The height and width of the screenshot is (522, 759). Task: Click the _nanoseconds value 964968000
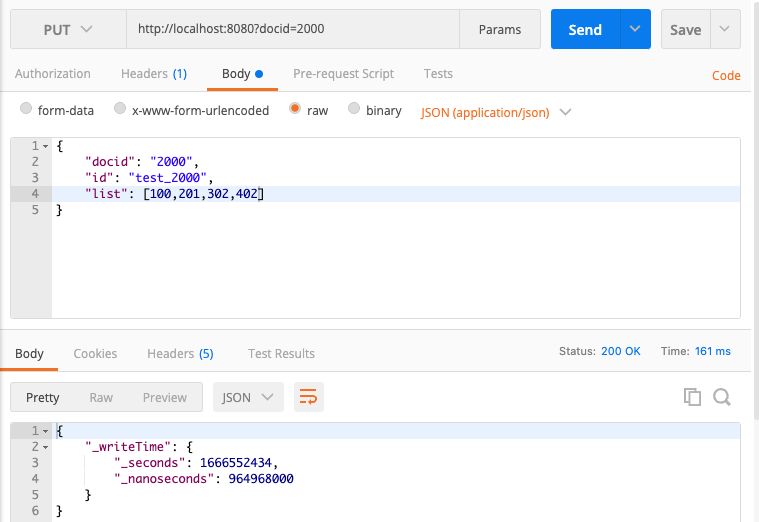[x=261, y=479]
